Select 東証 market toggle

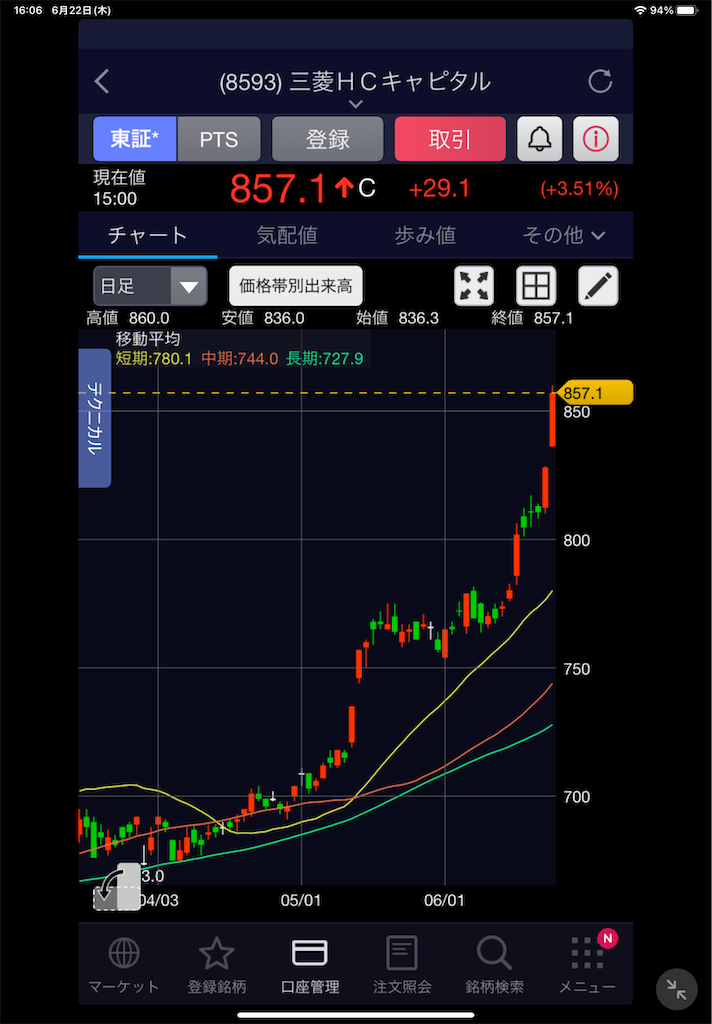[x=135, y=139]
